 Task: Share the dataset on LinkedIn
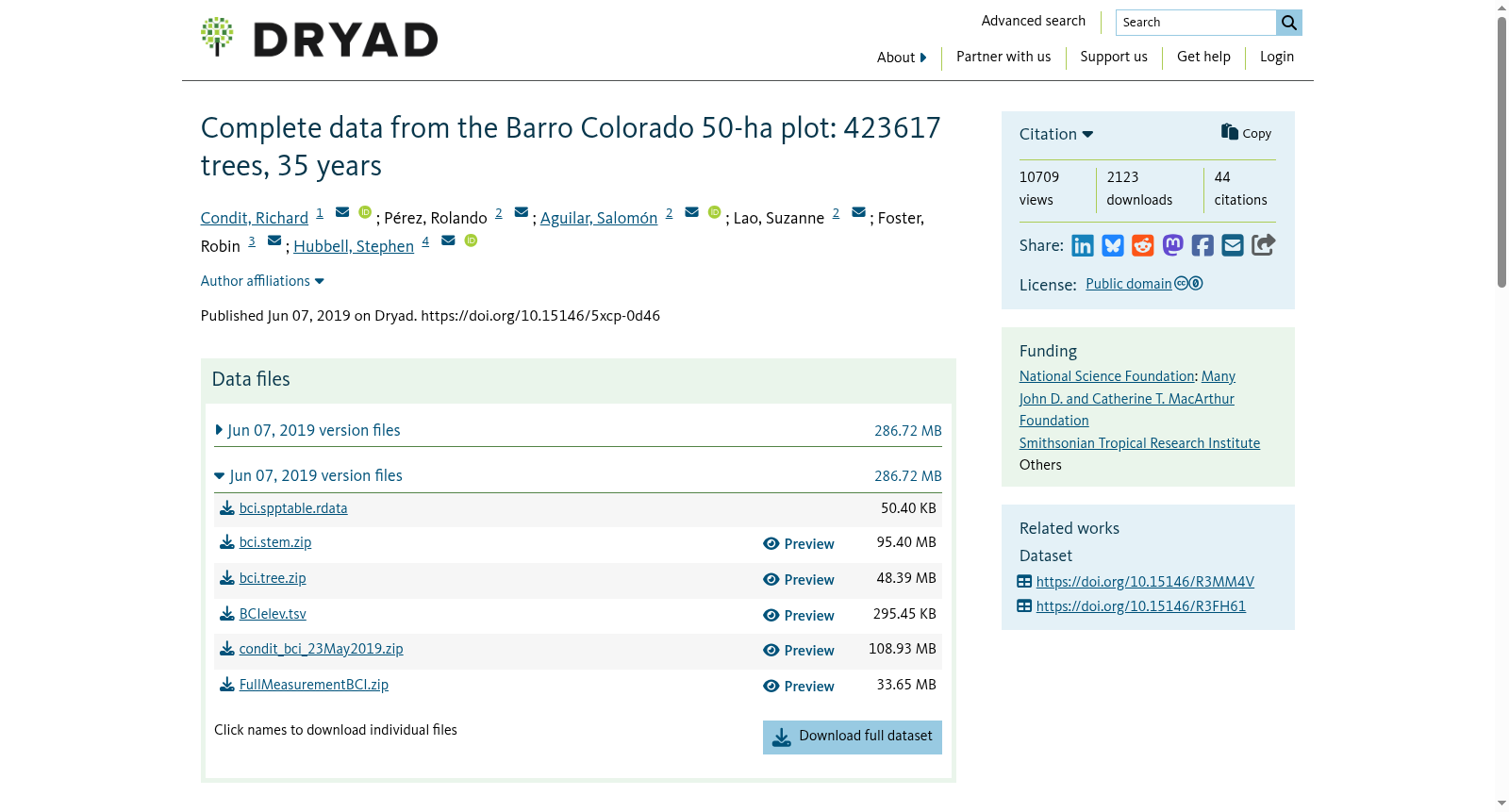(x=1083, y=246)
